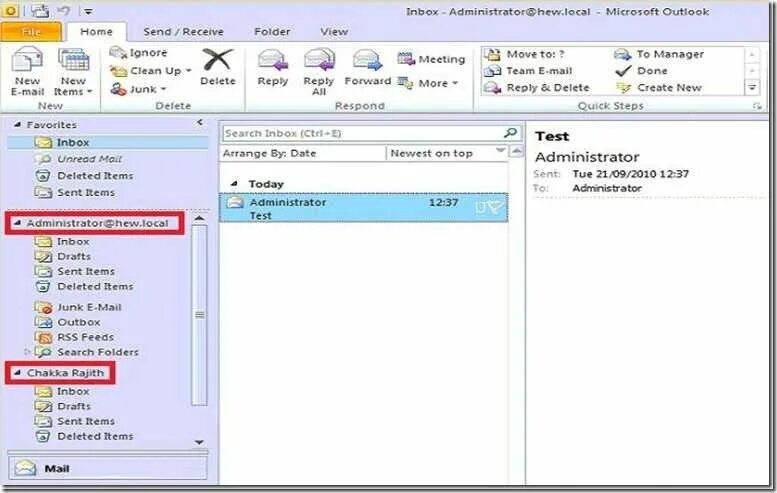Collapse the Favorites group
This screenshot has width=777, height=493.
coord(18,125)
